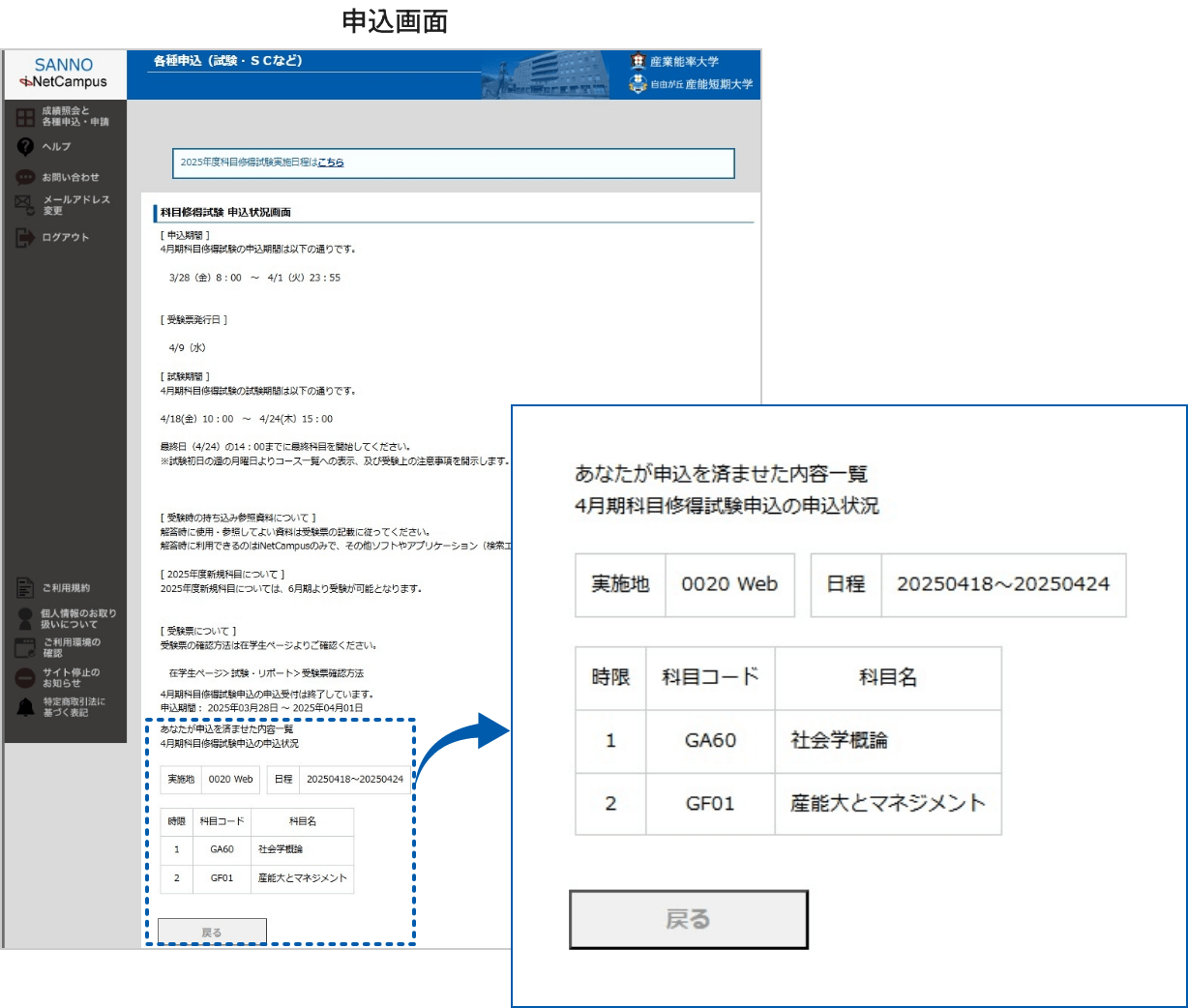Image resolution: width=1188 pixels, height=1008 pixels.
Task: Click the 特定商取引法に基づく表記 bell icon
Action: point(25,707)
